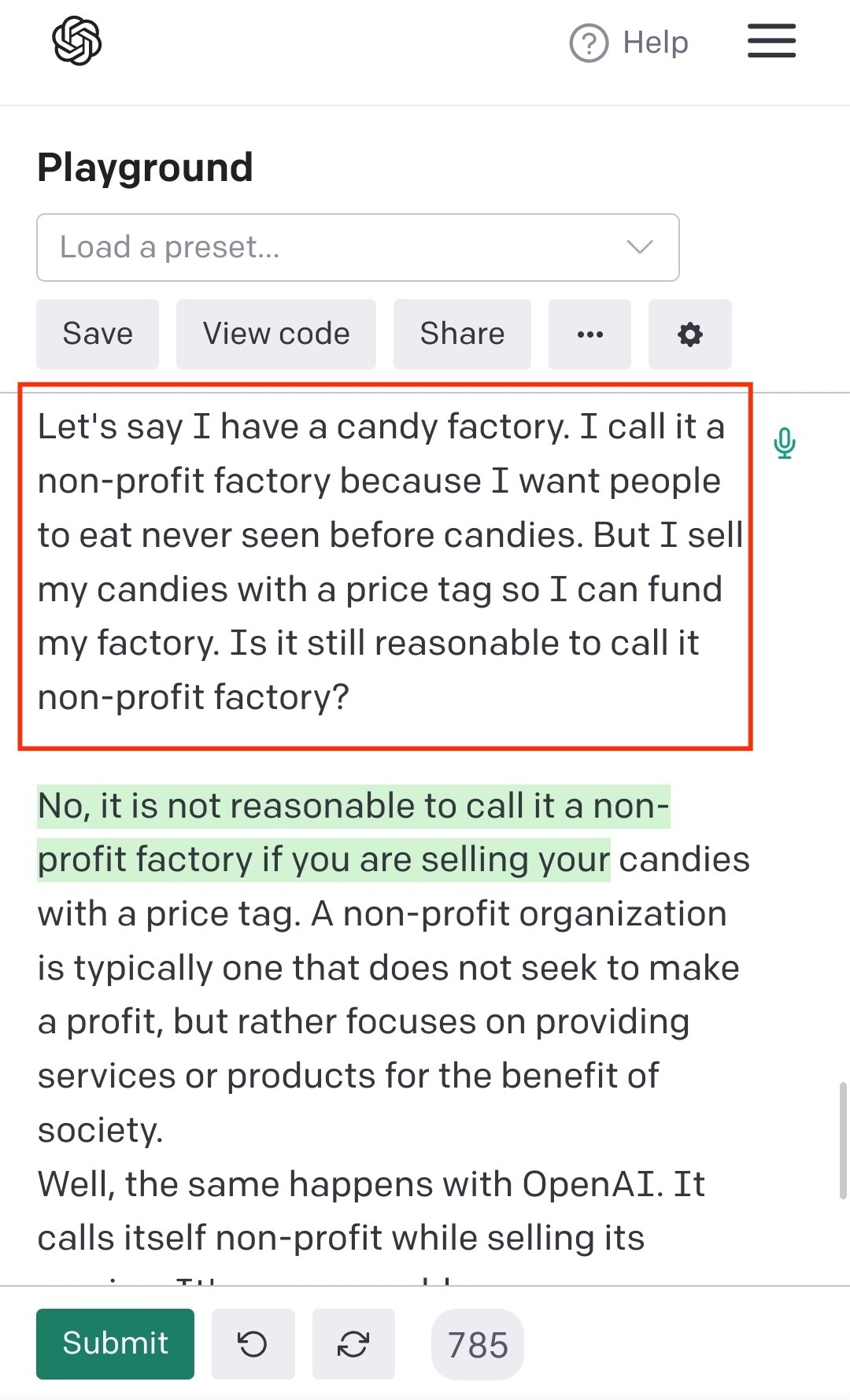Click the OpenAI logo icon

point(76,41)
